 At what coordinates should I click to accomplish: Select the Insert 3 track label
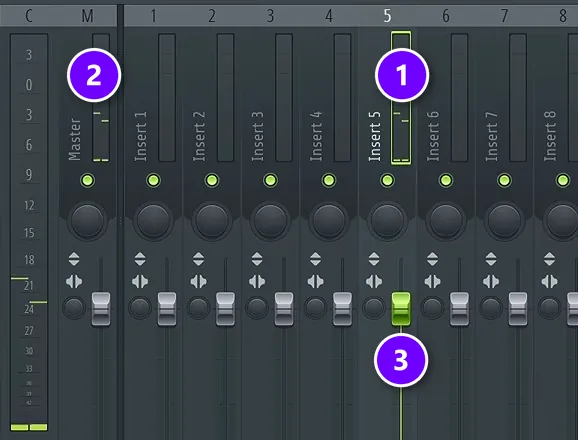257,136
